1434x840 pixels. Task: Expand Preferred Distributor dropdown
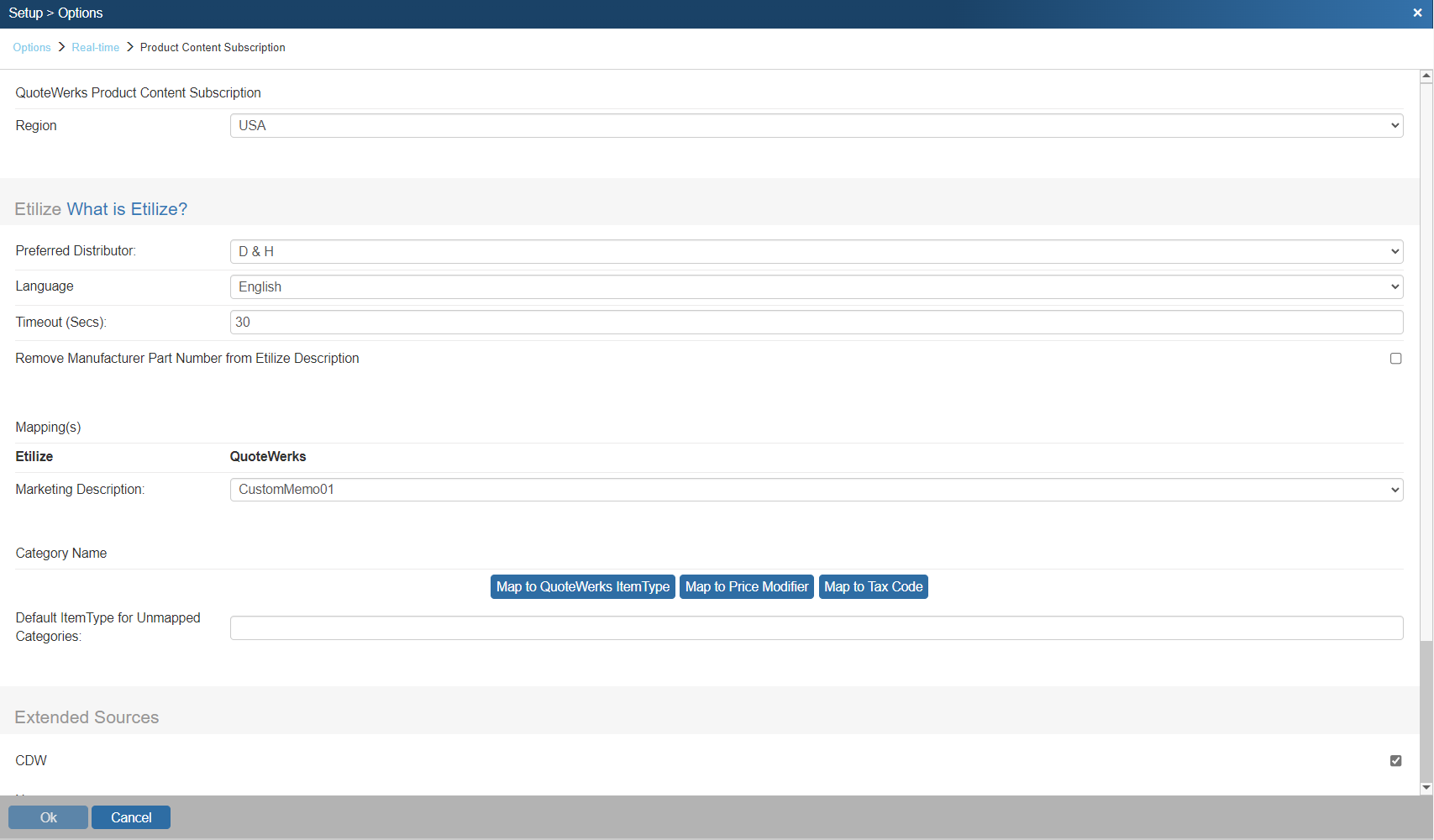(817, 252)
